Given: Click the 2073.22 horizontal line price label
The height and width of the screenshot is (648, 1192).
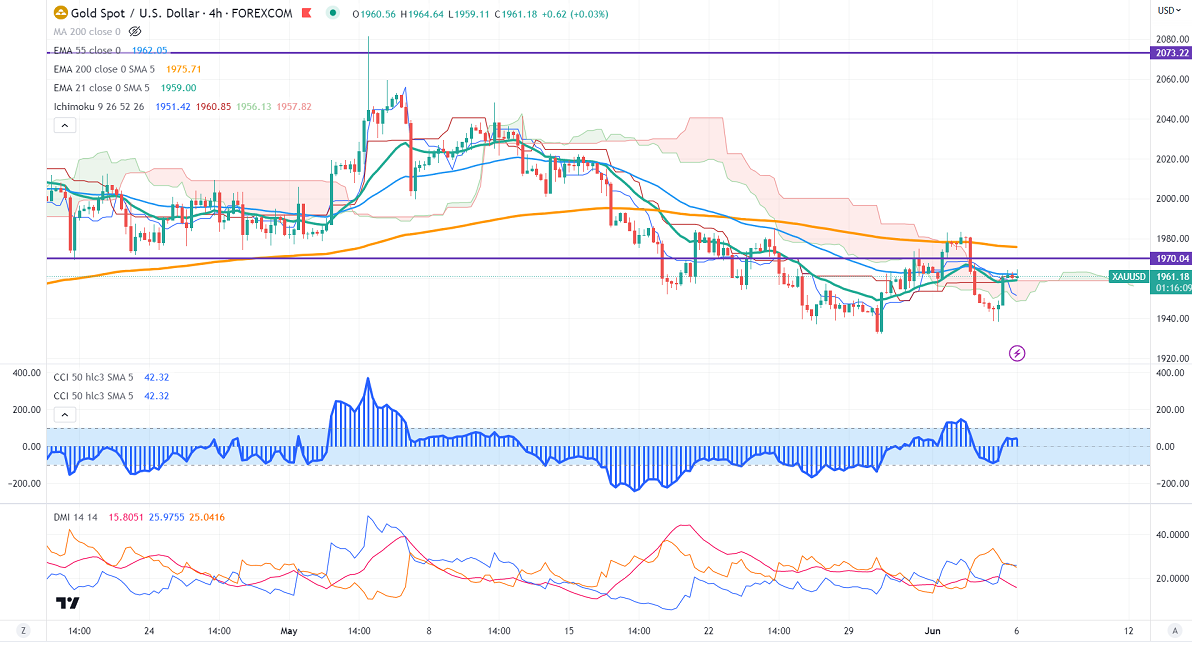Looking at the screenshot, I should tap(1171, 53).
